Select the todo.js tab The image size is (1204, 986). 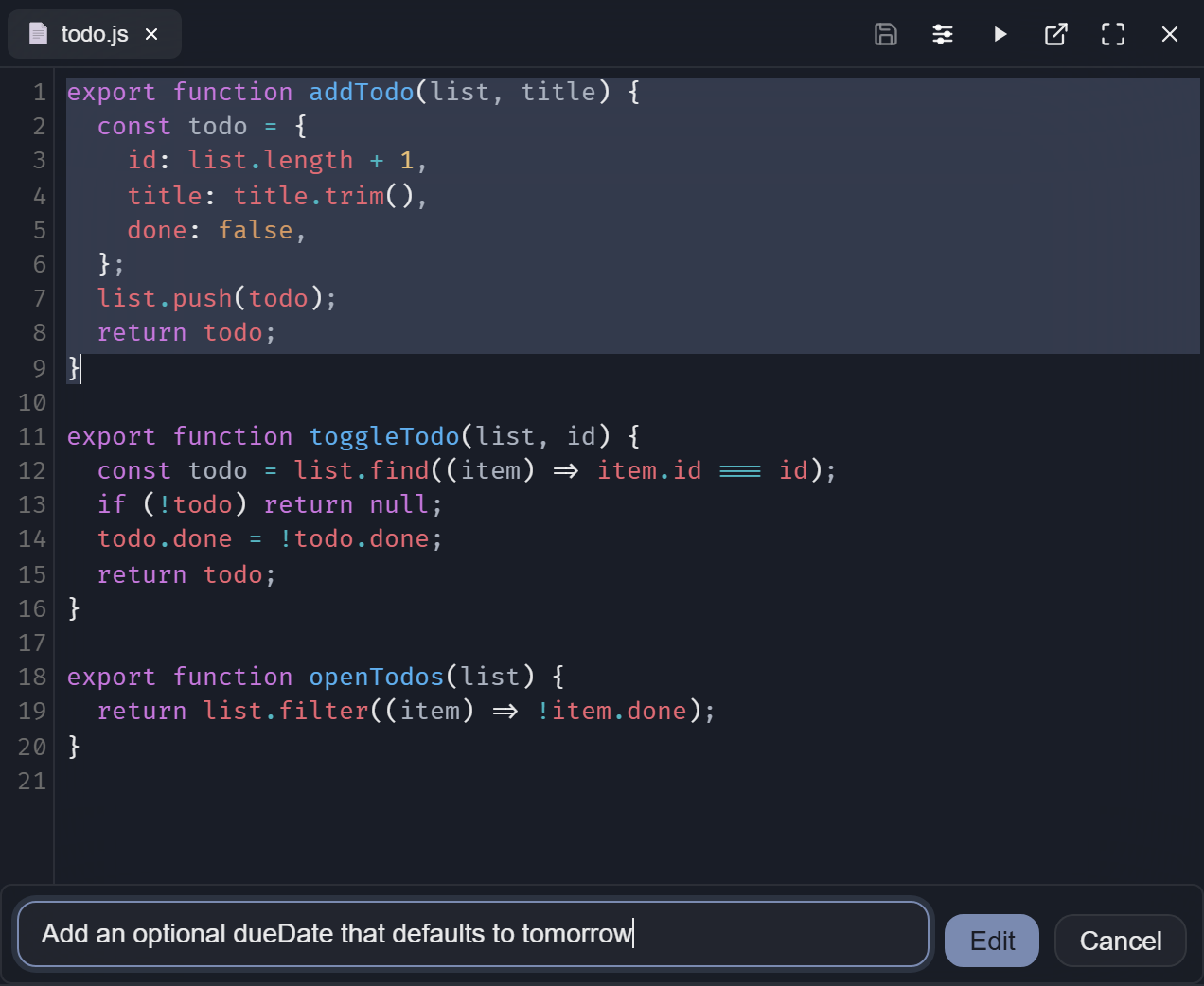coord(95,35)
